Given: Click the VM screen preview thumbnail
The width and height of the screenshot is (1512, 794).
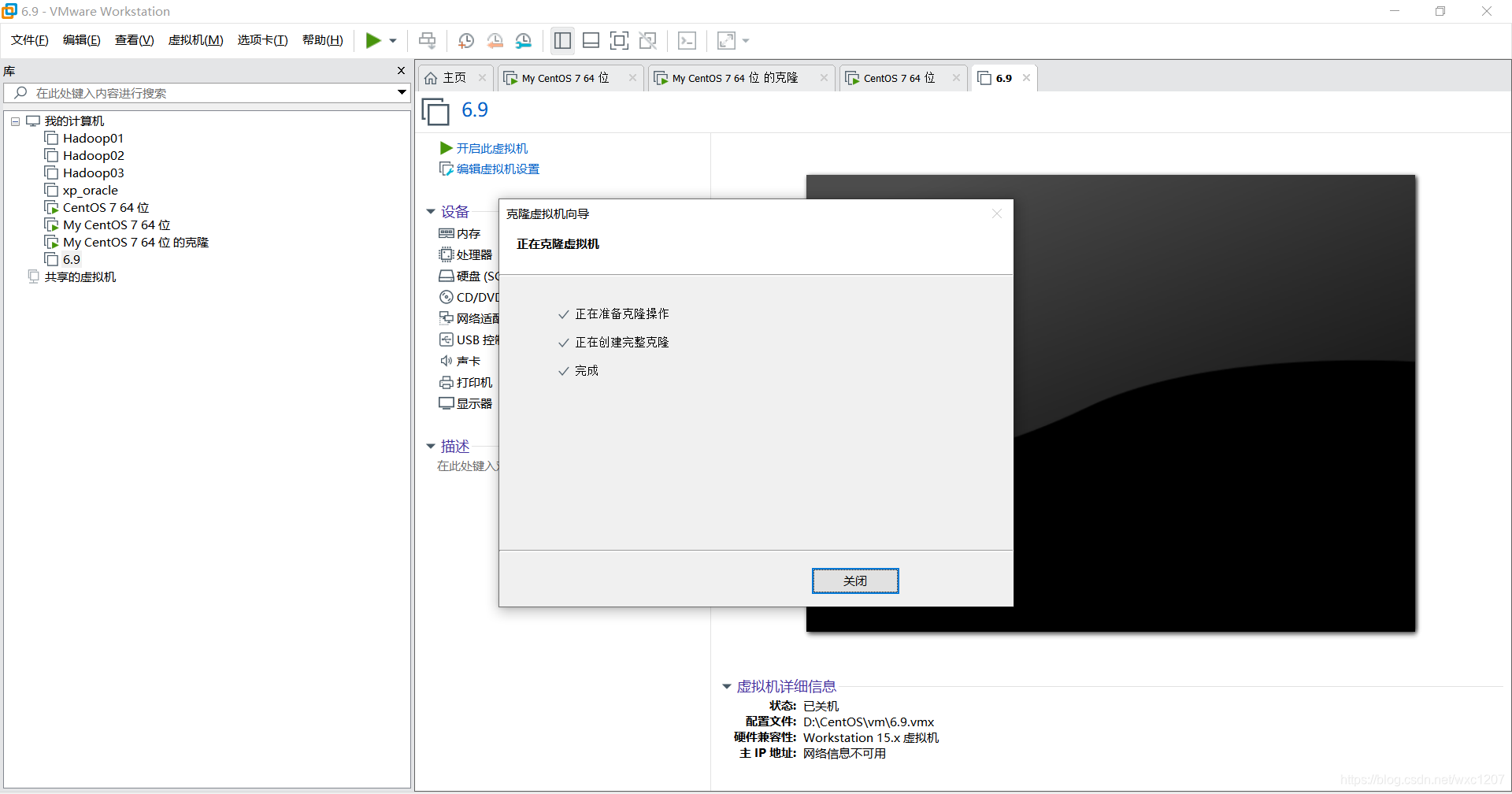Looking at the screenshot, I should pos(1111,403).
